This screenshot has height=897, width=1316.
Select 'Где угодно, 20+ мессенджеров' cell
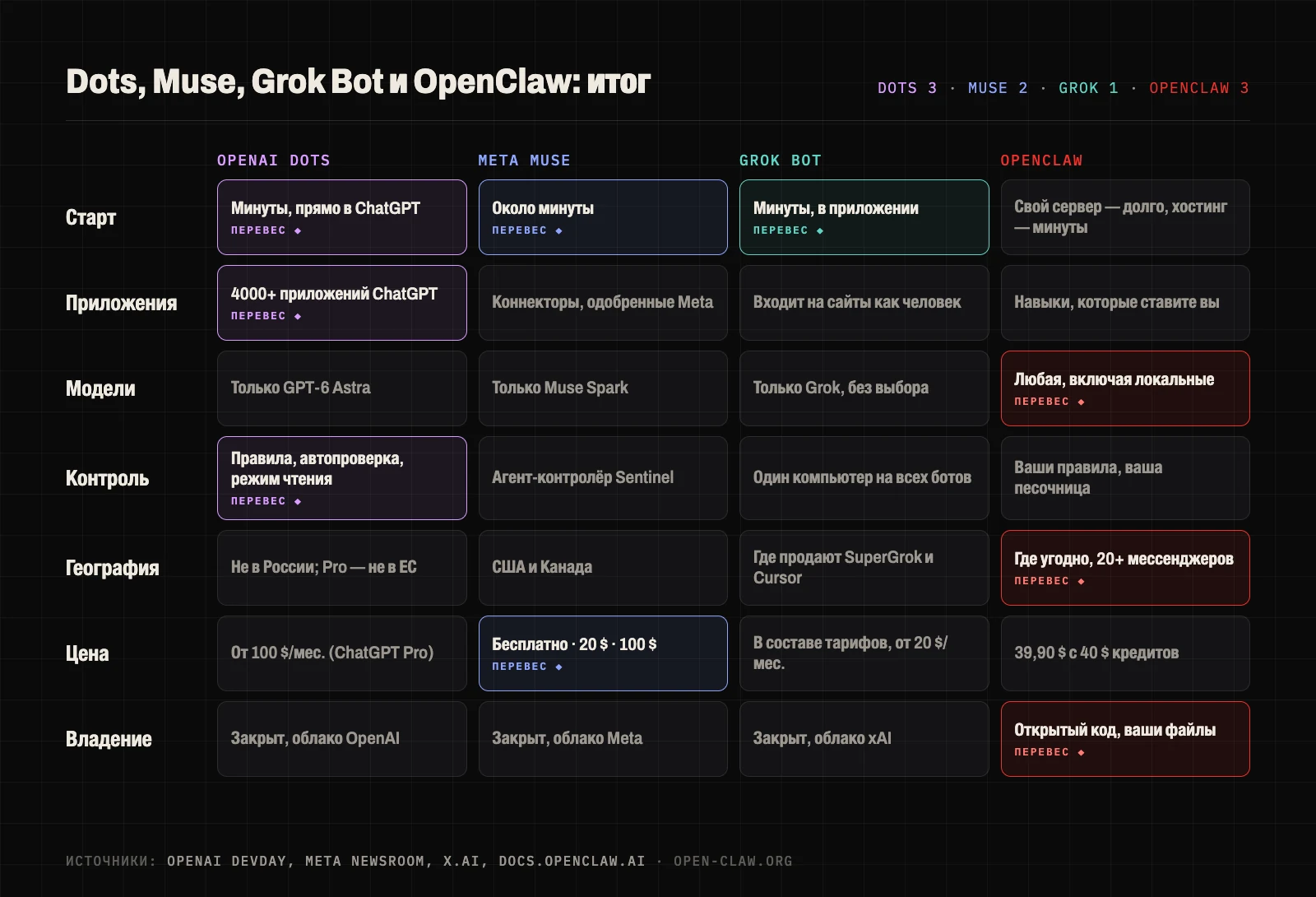(1125, 568)
